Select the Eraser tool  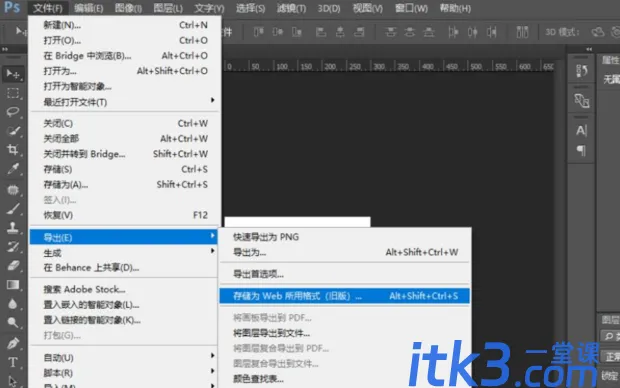13,266
